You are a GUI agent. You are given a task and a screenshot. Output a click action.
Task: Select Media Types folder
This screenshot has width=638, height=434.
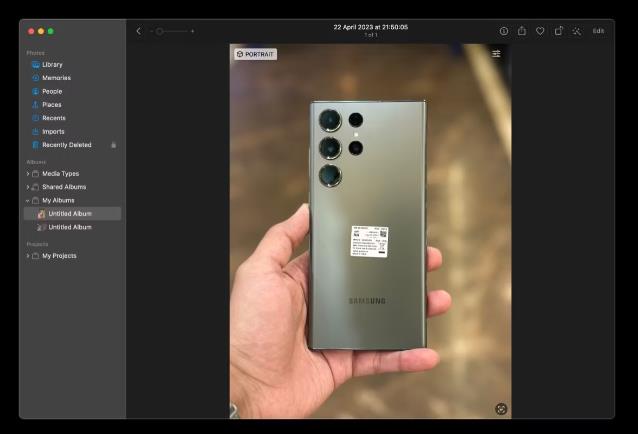pos(61,174)
